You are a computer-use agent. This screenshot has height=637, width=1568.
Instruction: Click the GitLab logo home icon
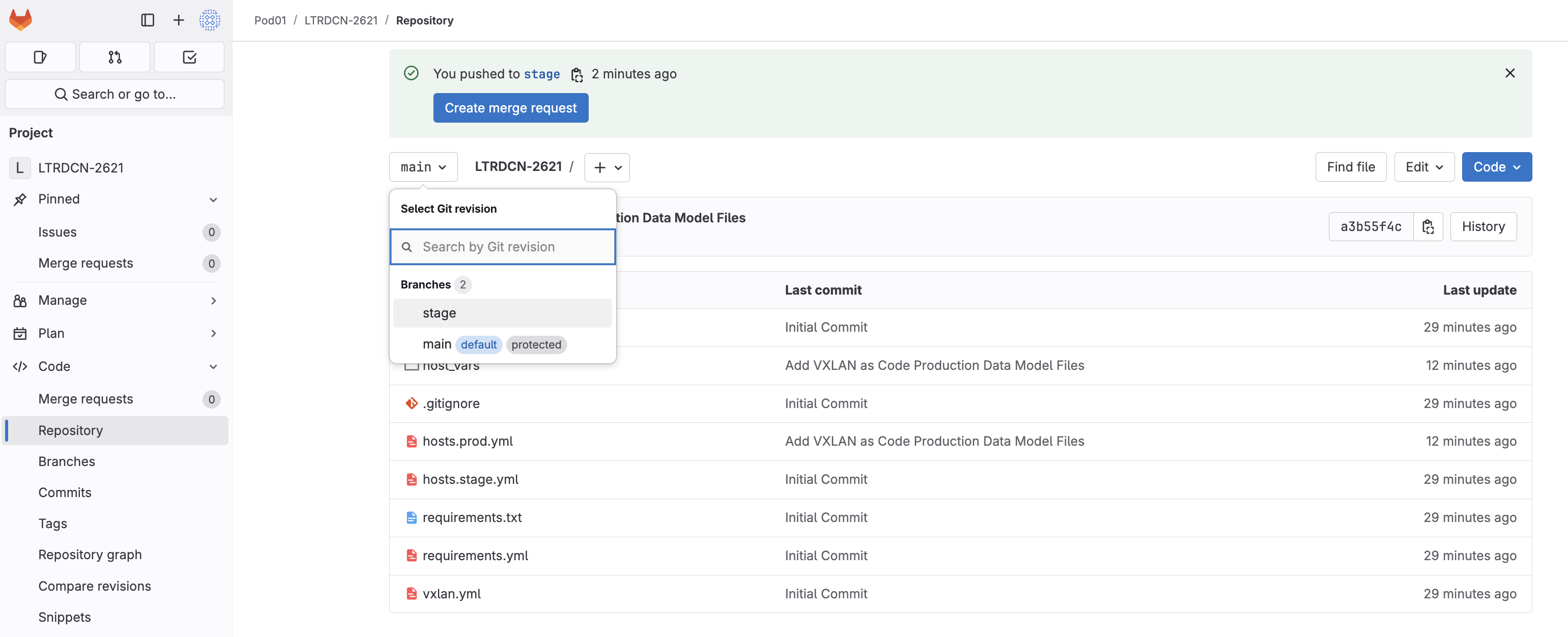pos(21,19)
